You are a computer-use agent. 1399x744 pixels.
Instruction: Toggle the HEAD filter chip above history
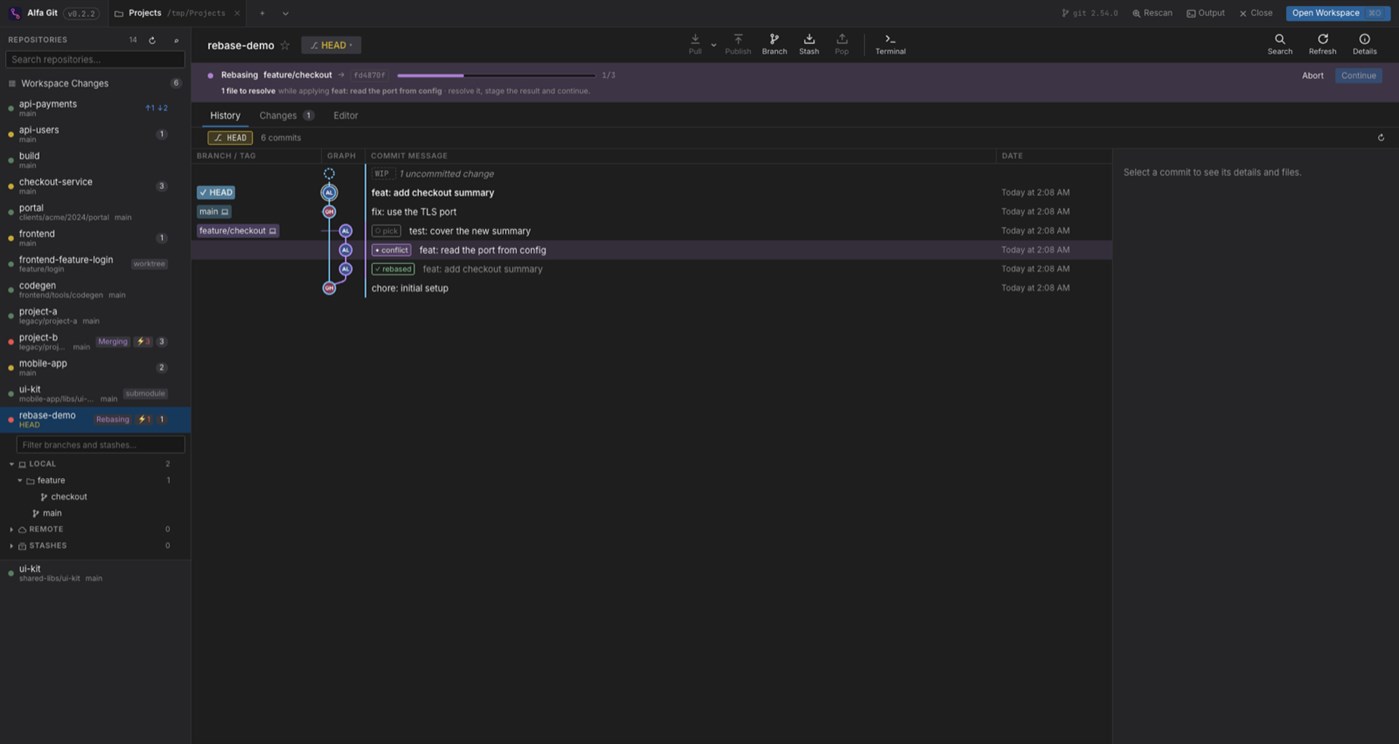(230, 138)
